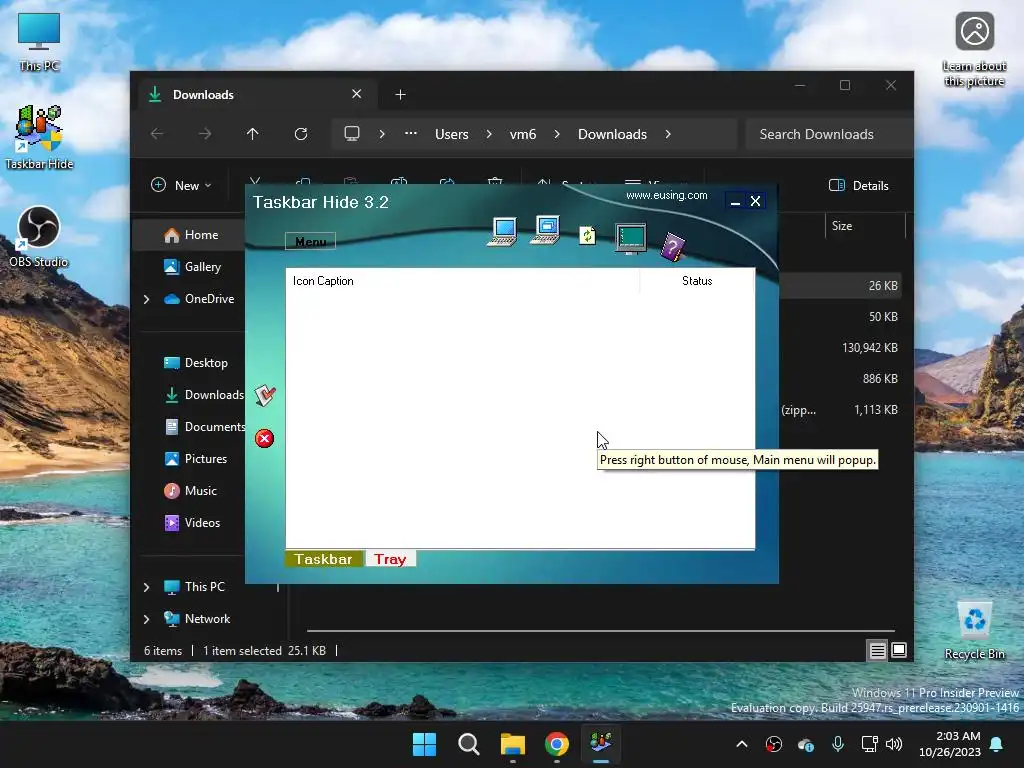Go up one folder level in Explorer
Screen dimensions: 1024x768
(x=253, y=134)
